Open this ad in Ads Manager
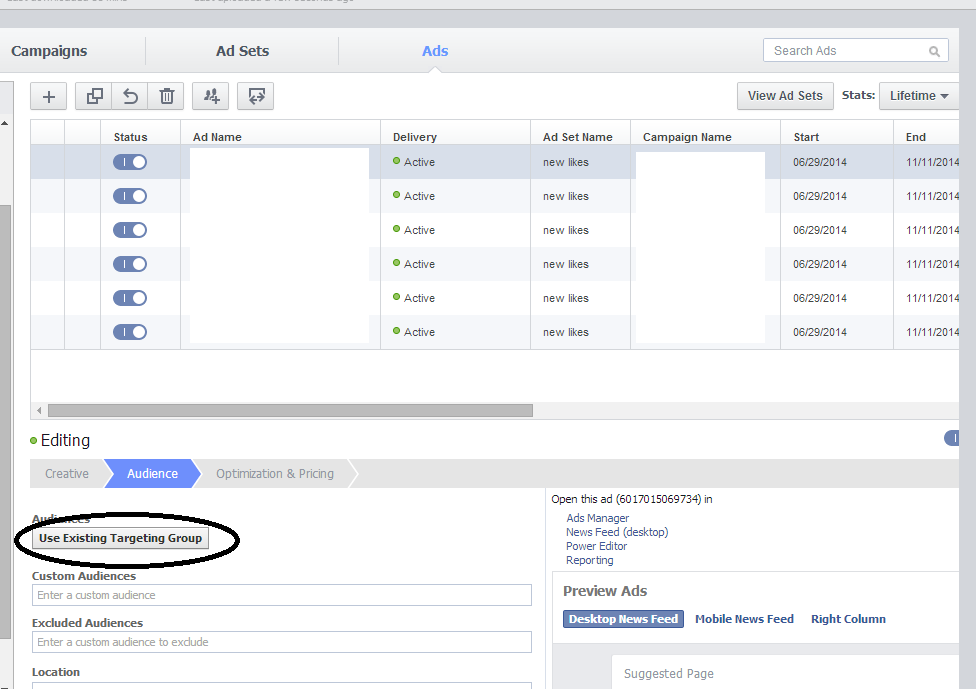976x689 pixels. (597, 518)
